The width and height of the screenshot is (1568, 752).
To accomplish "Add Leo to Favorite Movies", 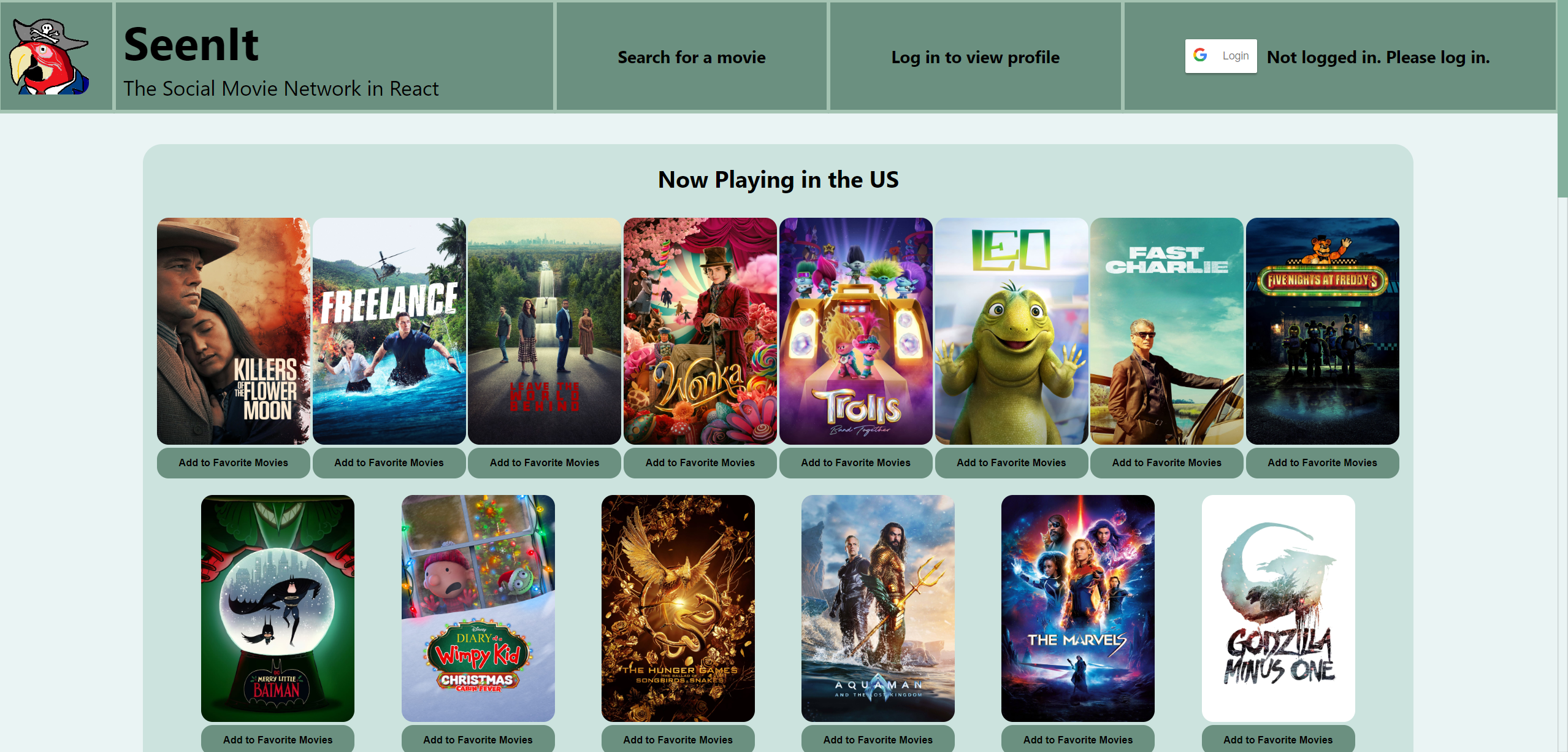I will tap(1012, 462).
